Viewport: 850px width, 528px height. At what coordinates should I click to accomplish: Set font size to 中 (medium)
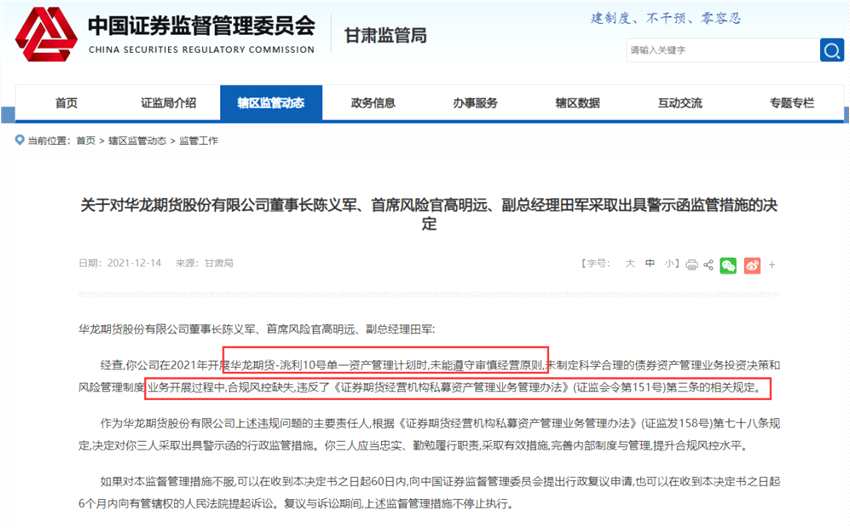650,263
